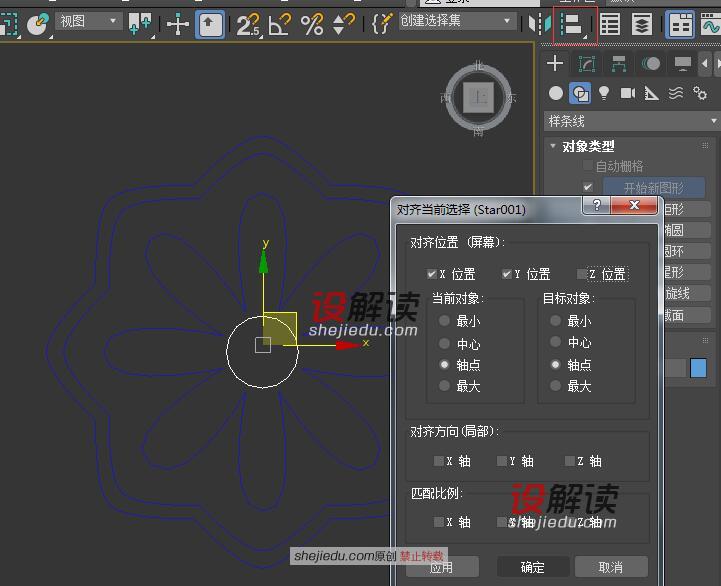This screenshot has height=586, width=721.
Task: Select 最大 under 当前对象
Action: (444, 385)
